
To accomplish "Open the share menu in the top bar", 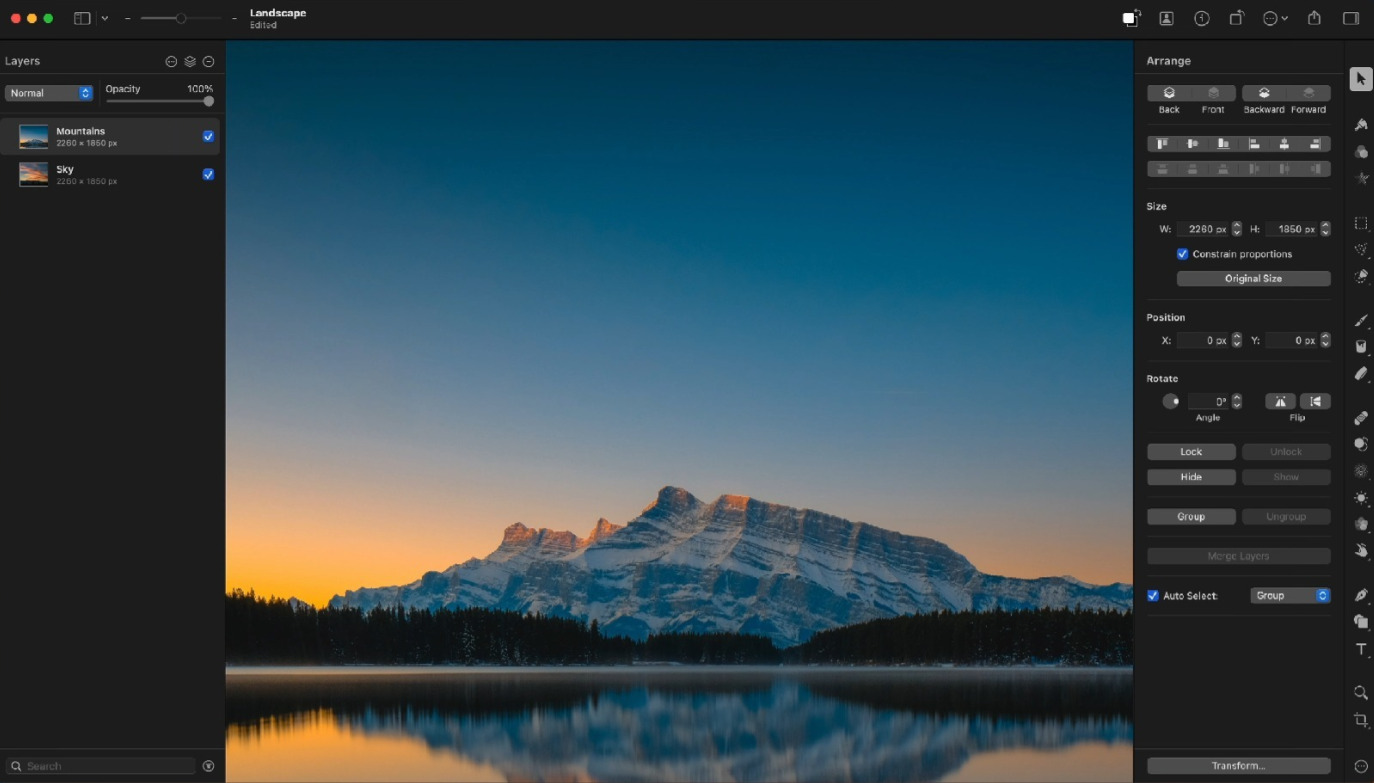I will coord(1314,18).
